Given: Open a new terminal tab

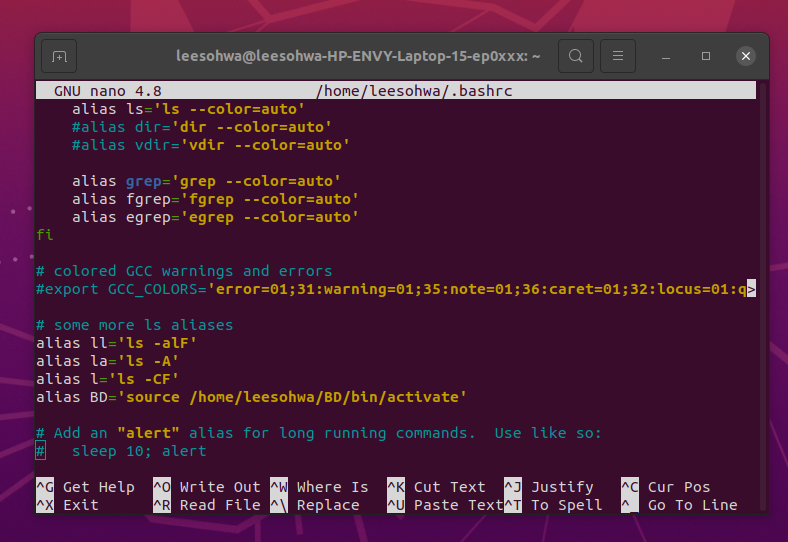Looking at the screenshot, I should 59,56.
